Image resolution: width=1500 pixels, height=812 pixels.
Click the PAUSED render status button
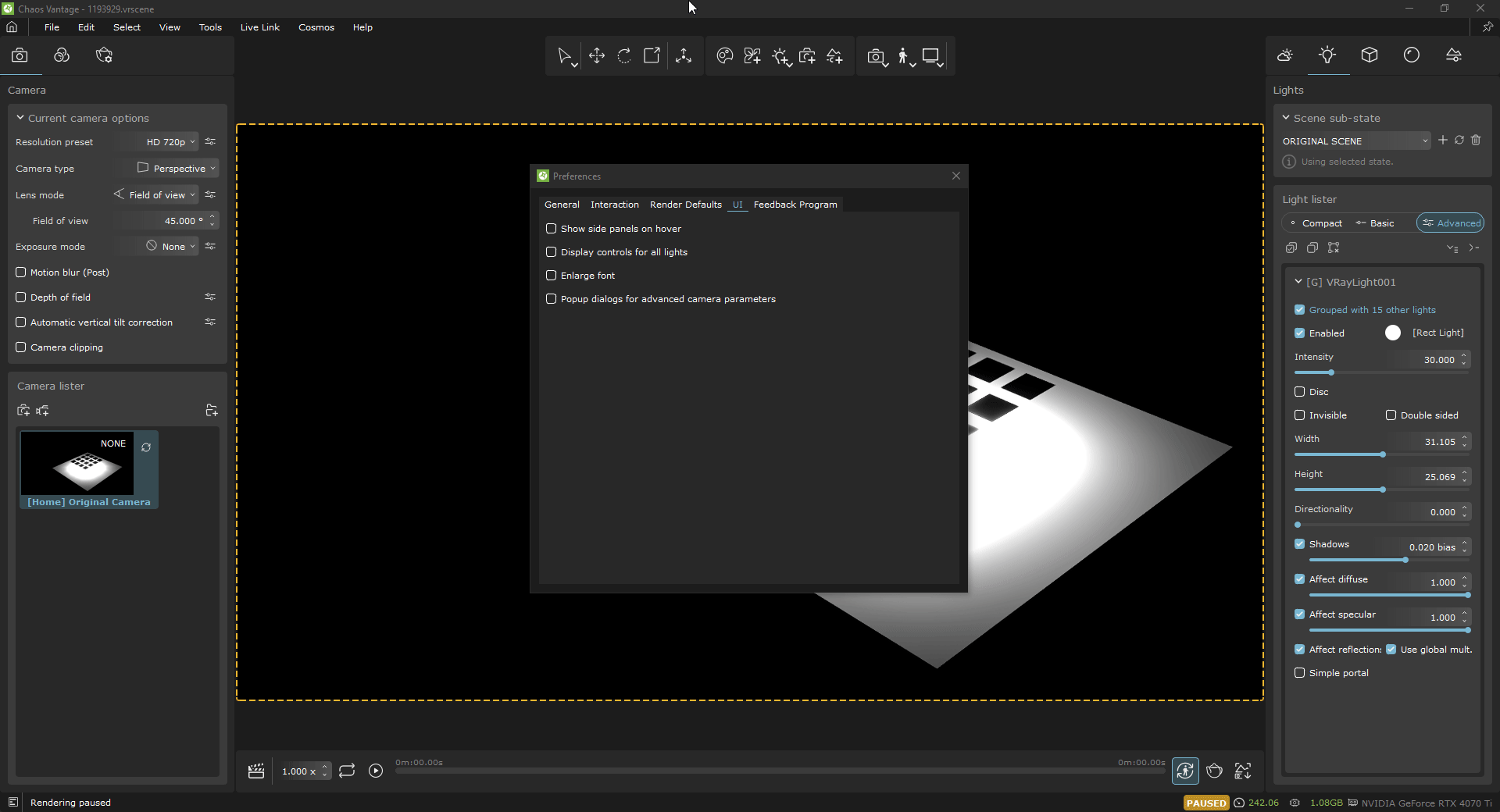coord(1206,803)
